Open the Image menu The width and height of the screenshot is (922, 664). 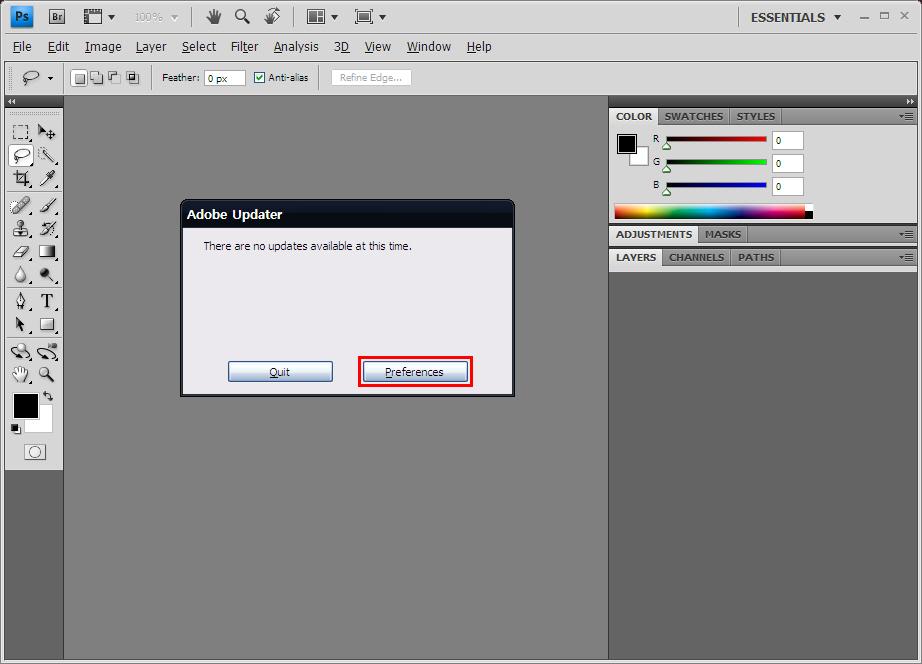[x=103, y=46]
